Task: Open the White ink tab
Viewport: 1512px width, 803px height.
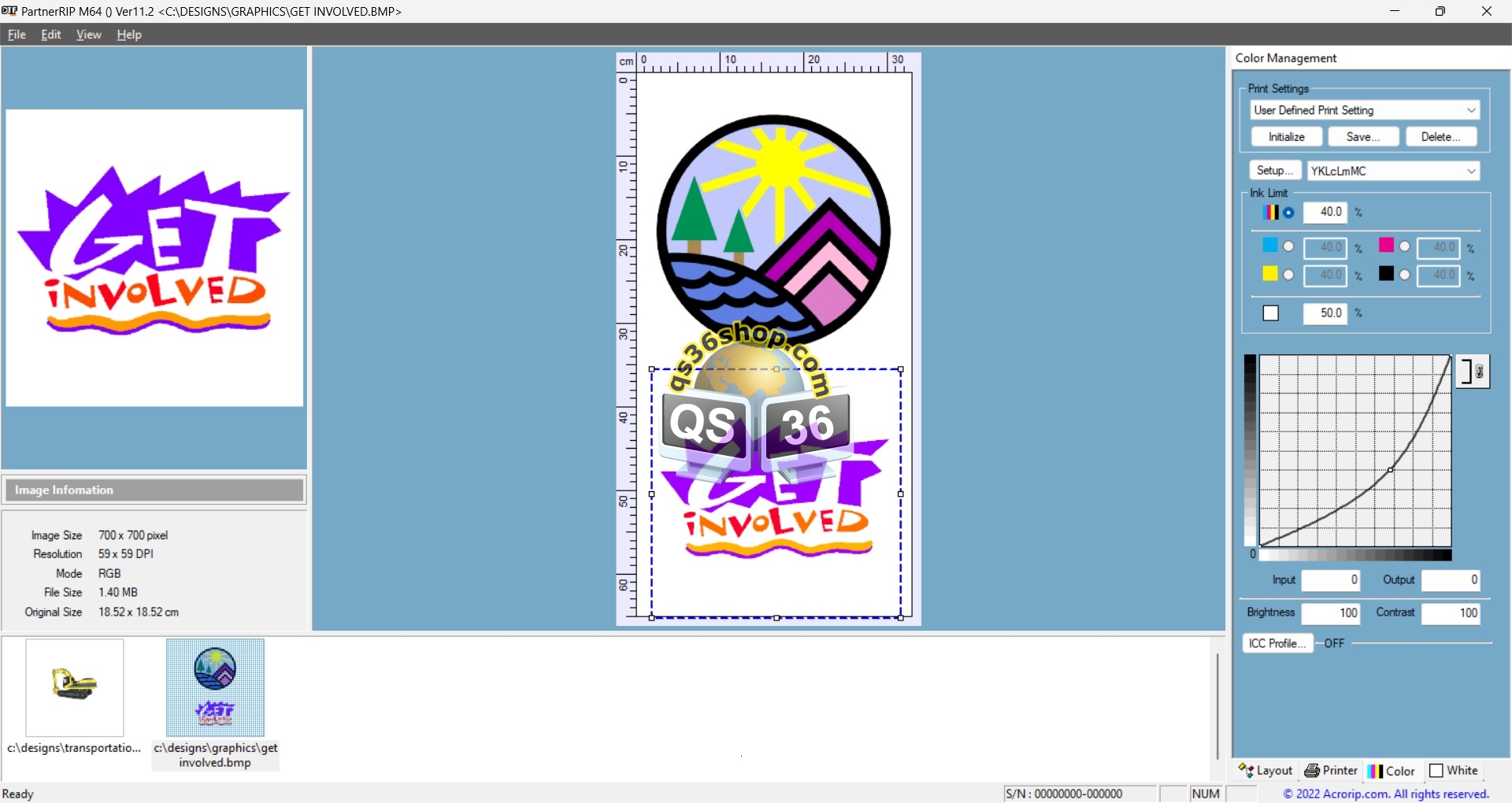Action: pyautogui.click(x=1454, y=771)
